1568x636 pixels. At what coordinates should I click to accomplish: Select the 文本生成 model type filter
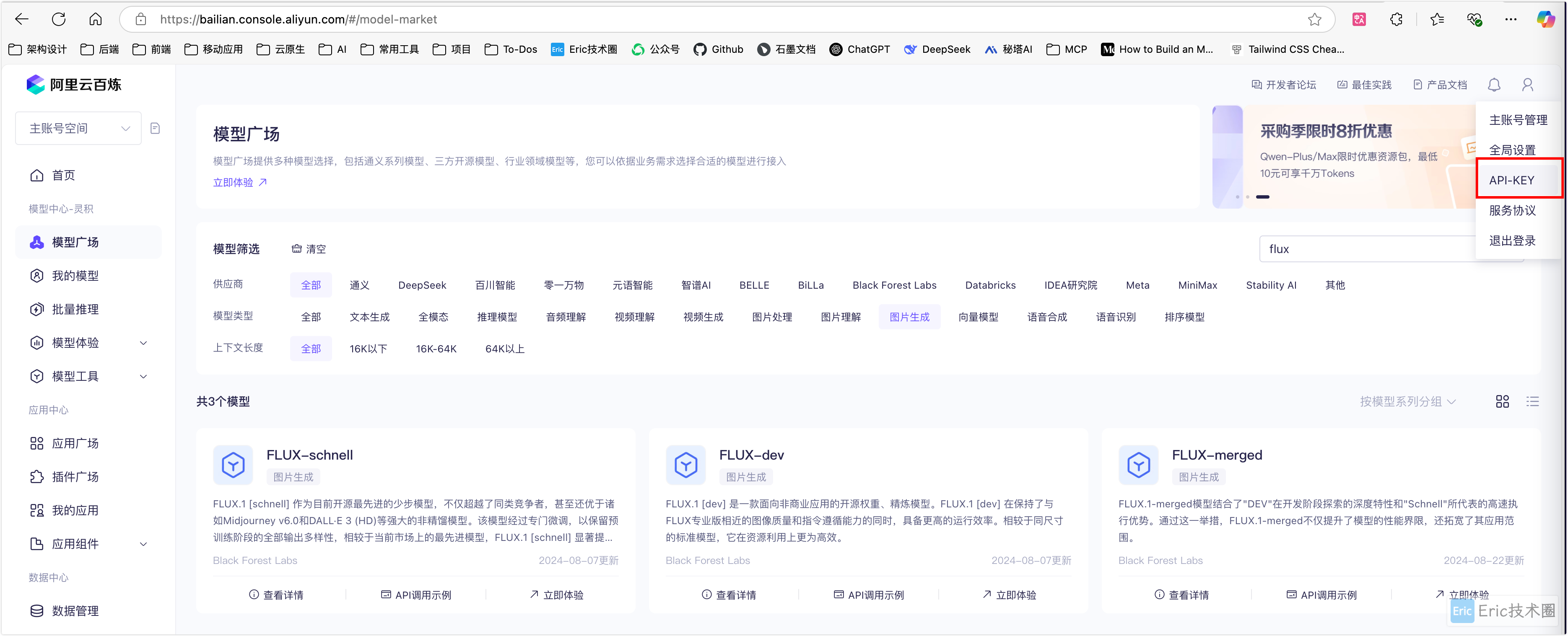369,317
